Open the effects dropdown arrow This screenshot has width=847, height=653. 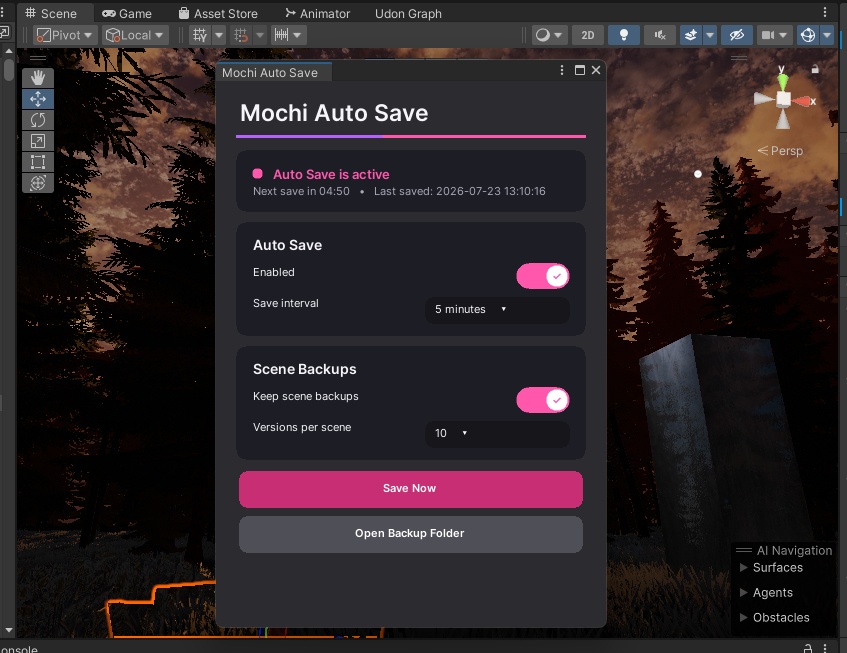coord(710,35)
